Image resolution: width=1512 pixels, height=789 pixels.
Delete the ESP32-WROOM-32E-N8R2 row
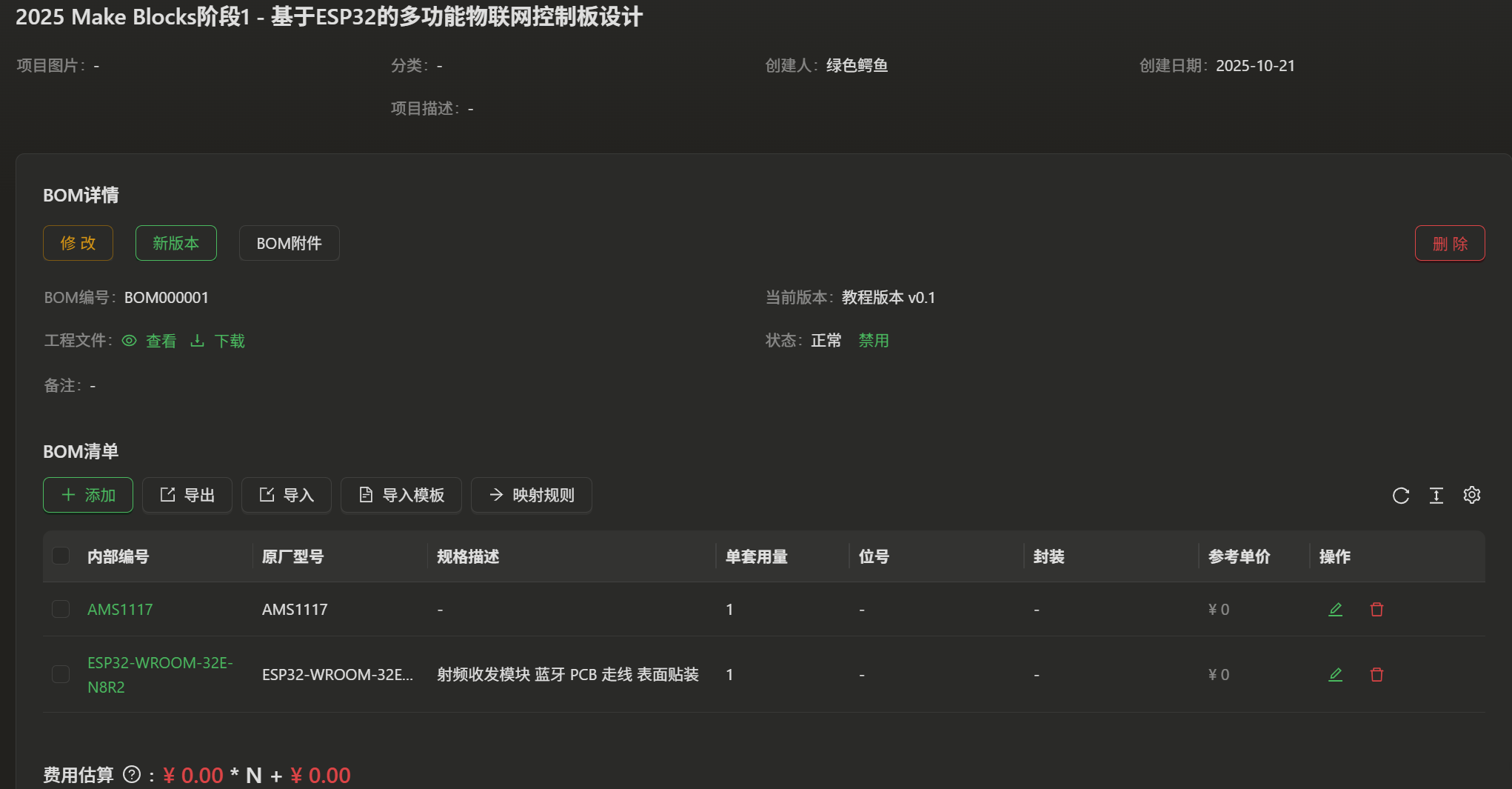click(x=1376, y=674)
